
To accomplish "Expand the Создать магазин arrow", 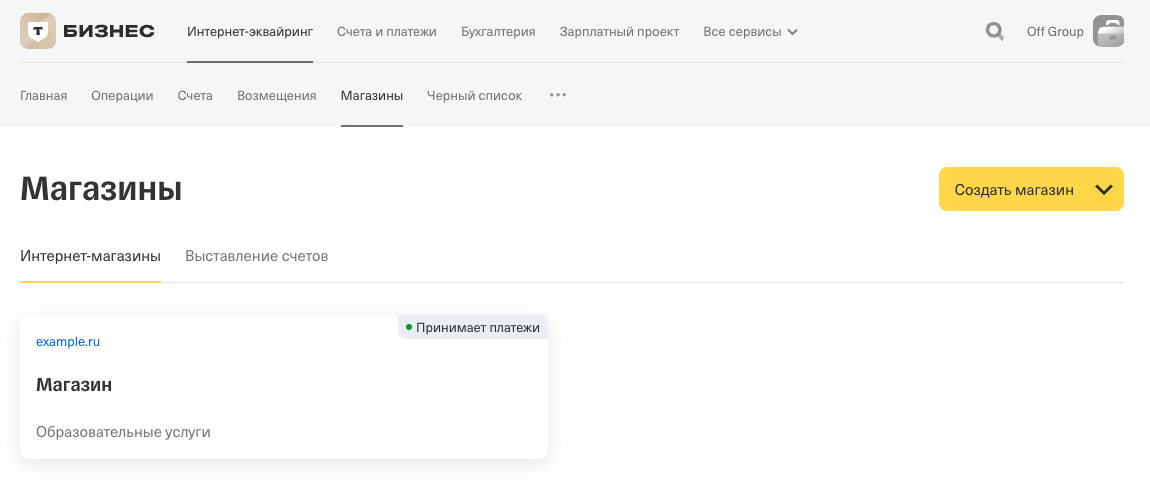I will click(1103, 190).
